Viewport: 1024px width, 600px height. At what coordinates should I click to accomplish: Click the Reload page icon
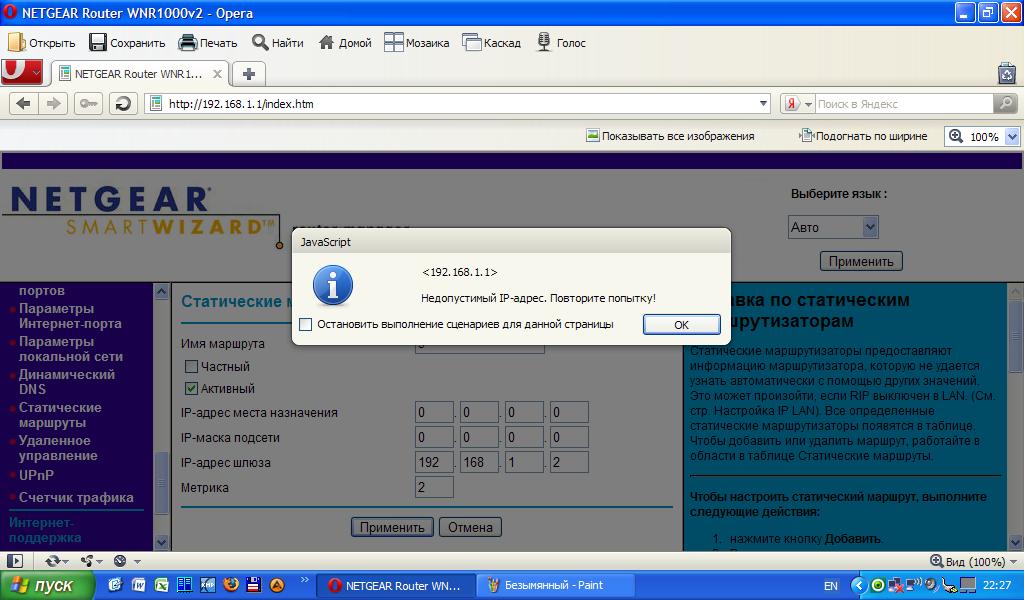coord(123,103)
